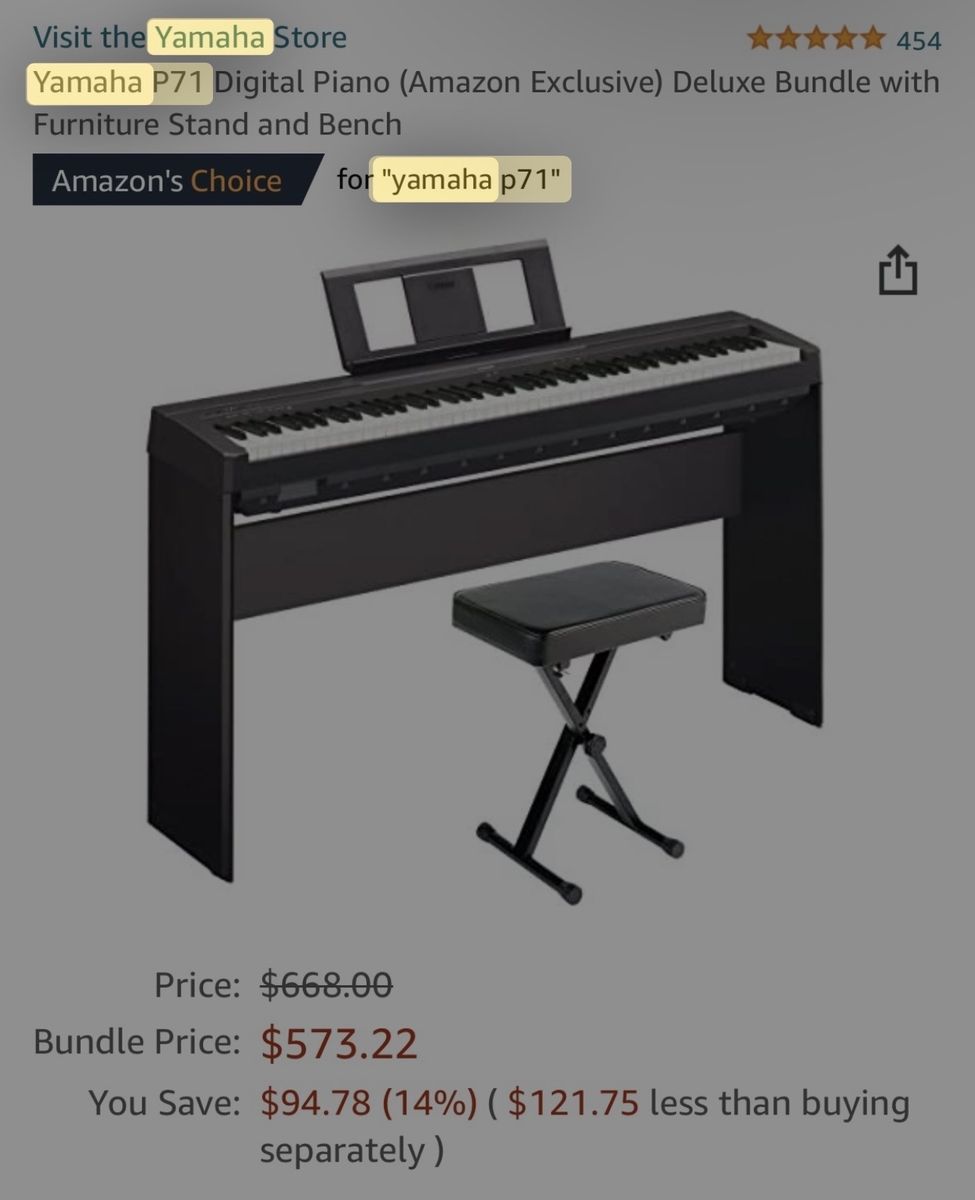975x1200 pixels.
Task: Open the 454 reviews count
Action: pos(918,40)
